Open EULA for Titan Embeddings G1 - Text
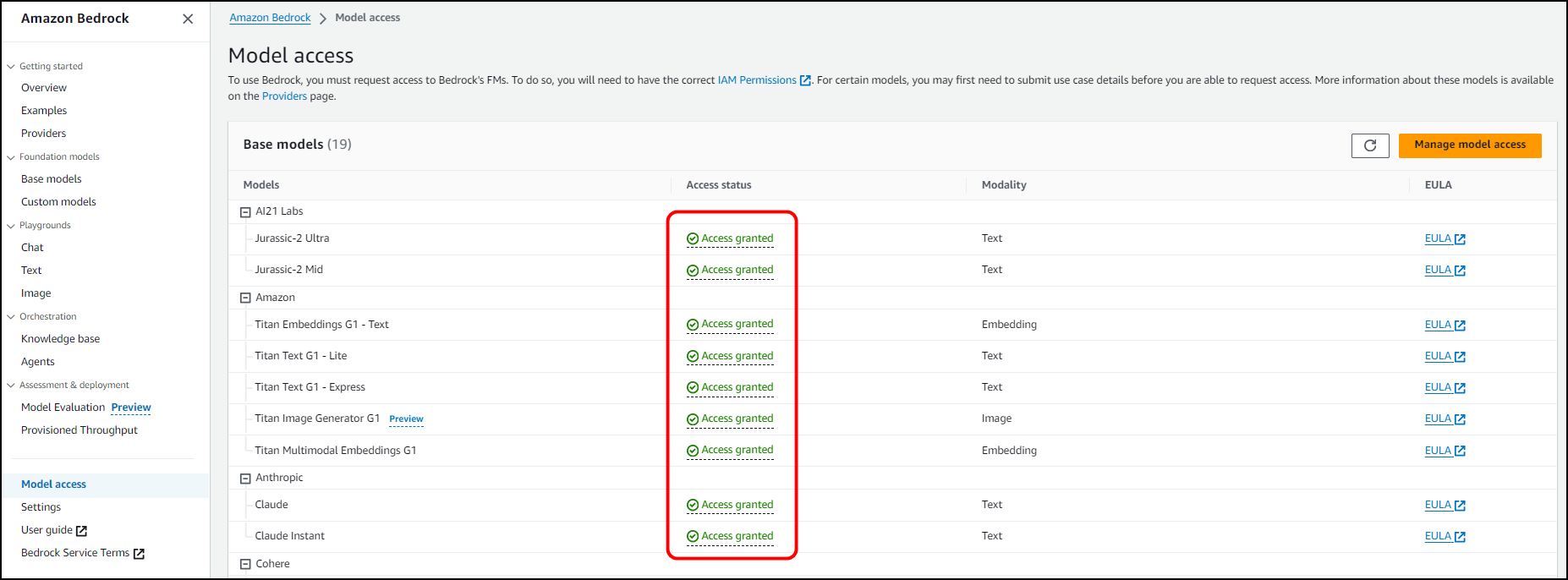The image size is (1568, 580). click(x=1445, y=326)
